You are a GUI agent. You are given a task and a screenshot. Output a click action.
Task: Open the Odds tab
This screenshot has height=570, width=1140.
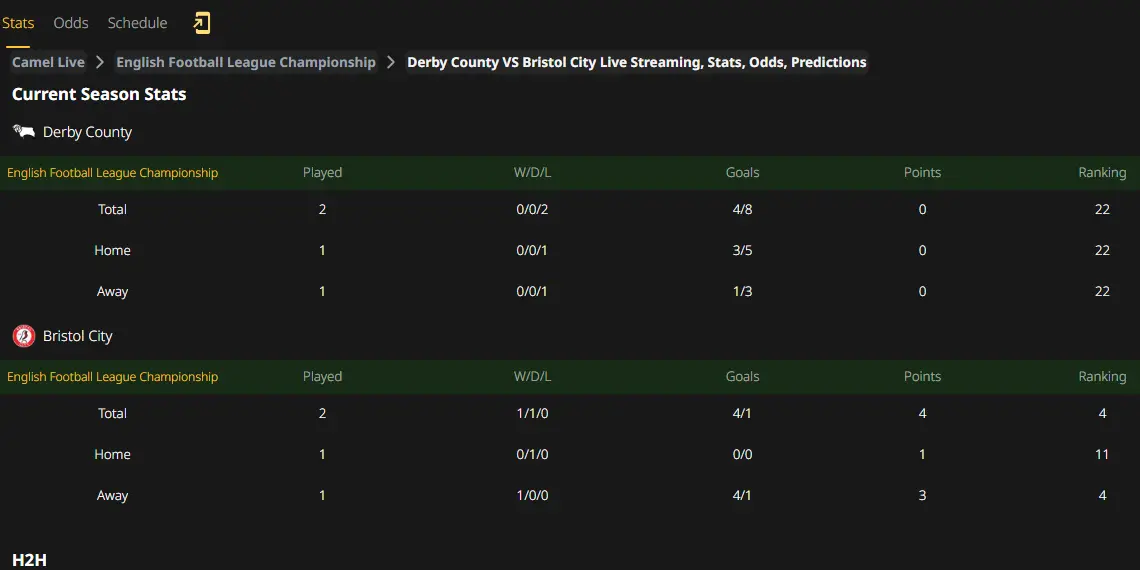point(71,23)
